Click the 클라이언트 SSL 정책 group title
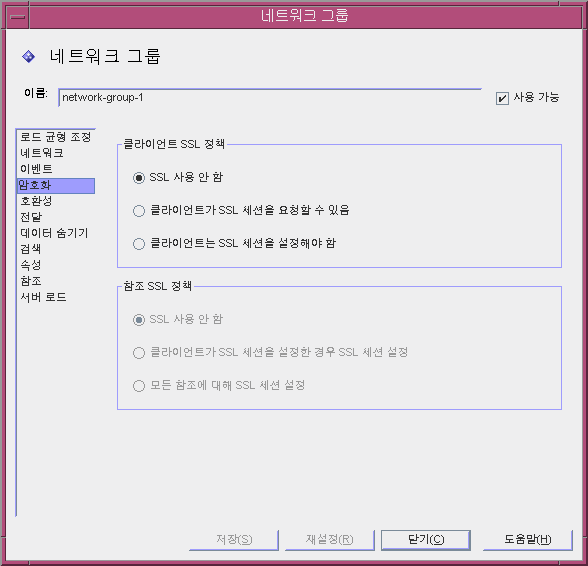Image resolution: width=588 pixels, height=566 pixels. coord(174,144)
